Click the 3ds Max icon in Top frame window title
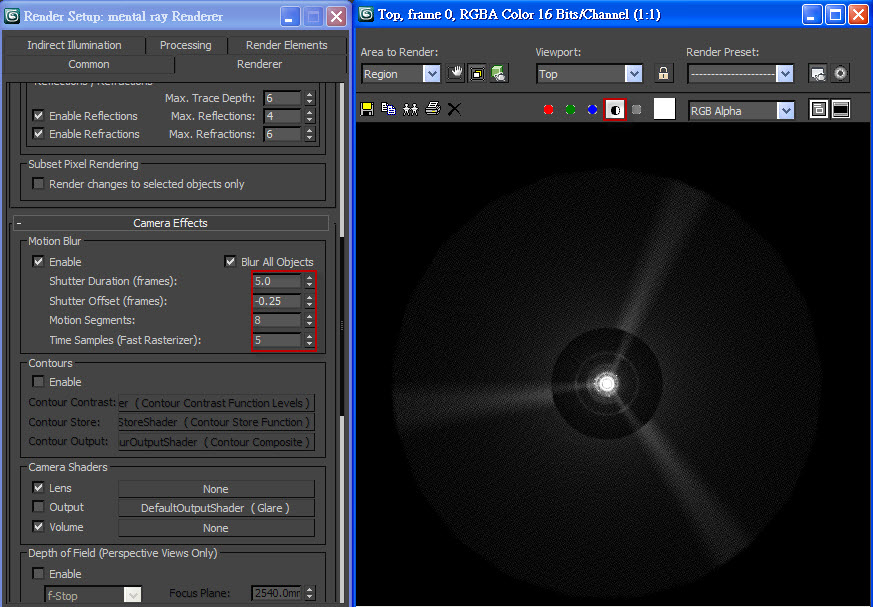Screen dimensions: 873x607 (366, 14)
